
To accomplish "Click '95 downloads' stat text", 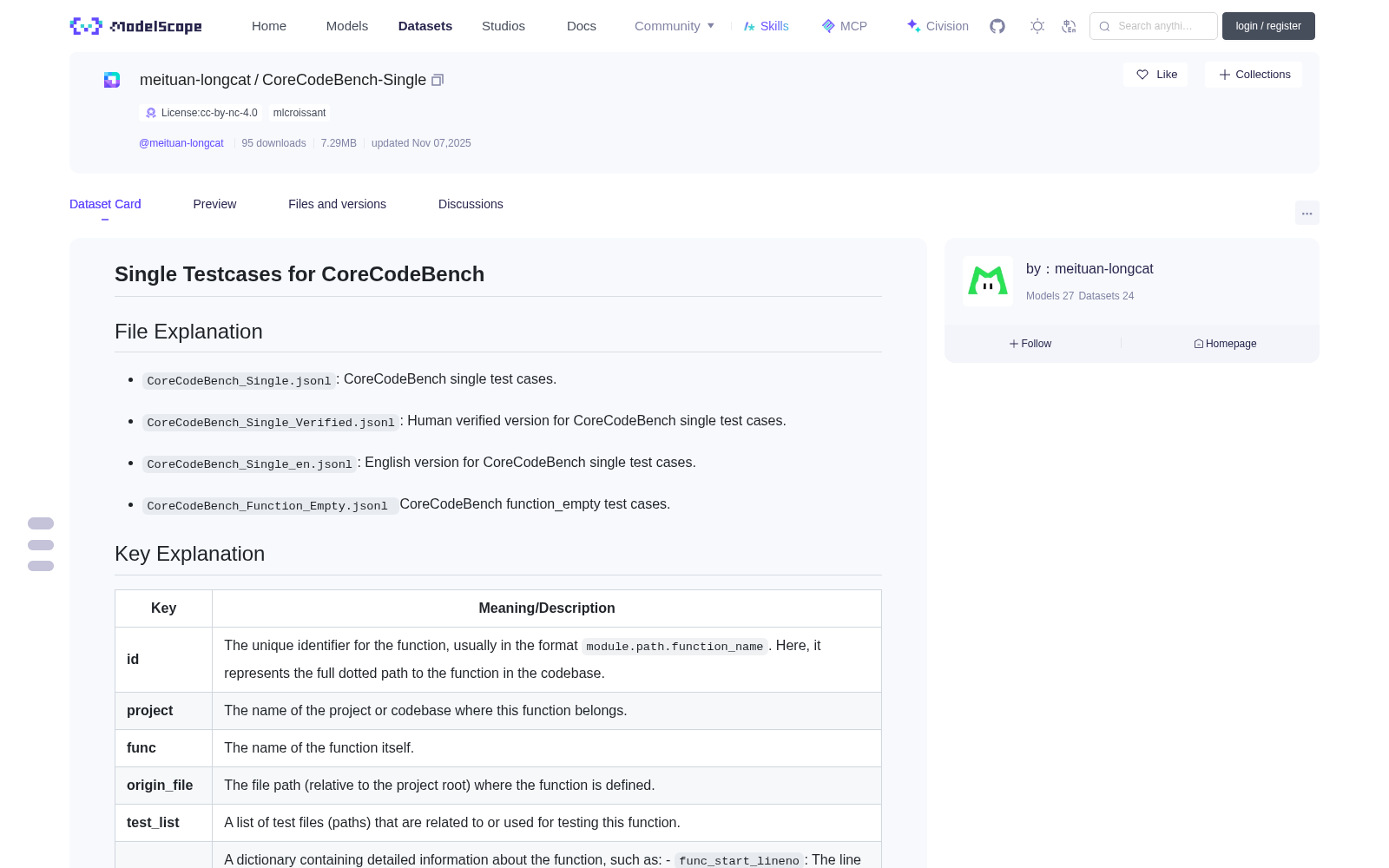I will pyautogui.click(x=273, y=143).
